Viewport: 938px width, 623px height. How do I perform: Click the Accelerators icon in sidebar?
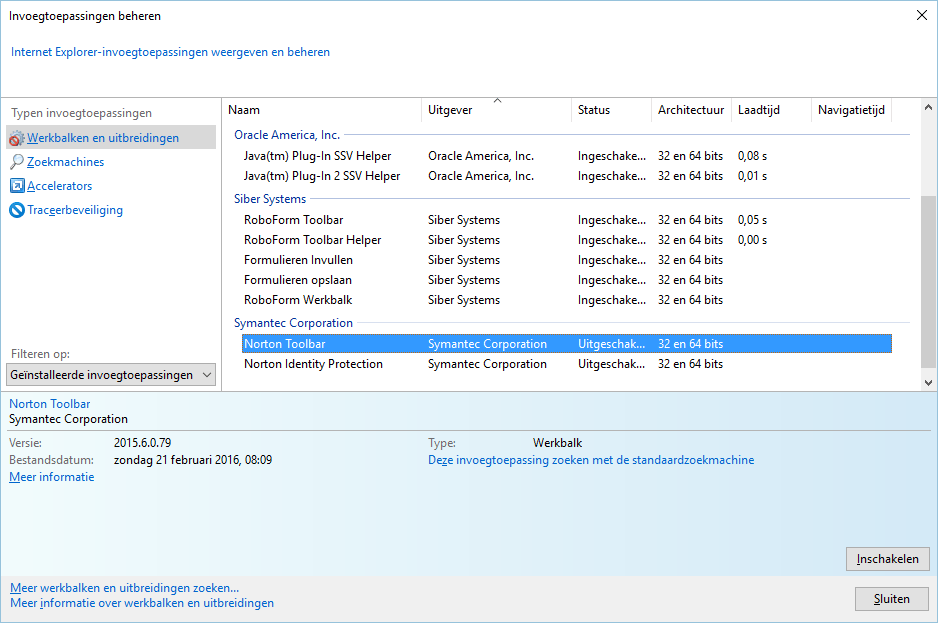coord(17,186)
